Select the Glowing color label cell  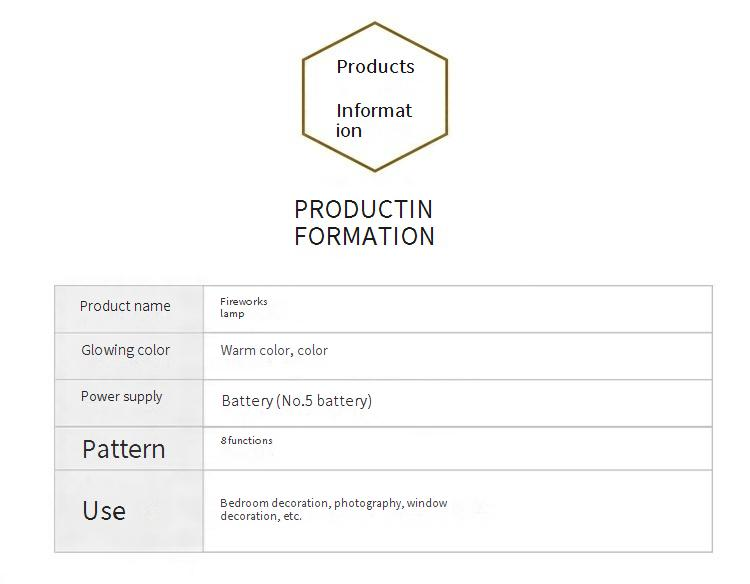coord(126,350)
